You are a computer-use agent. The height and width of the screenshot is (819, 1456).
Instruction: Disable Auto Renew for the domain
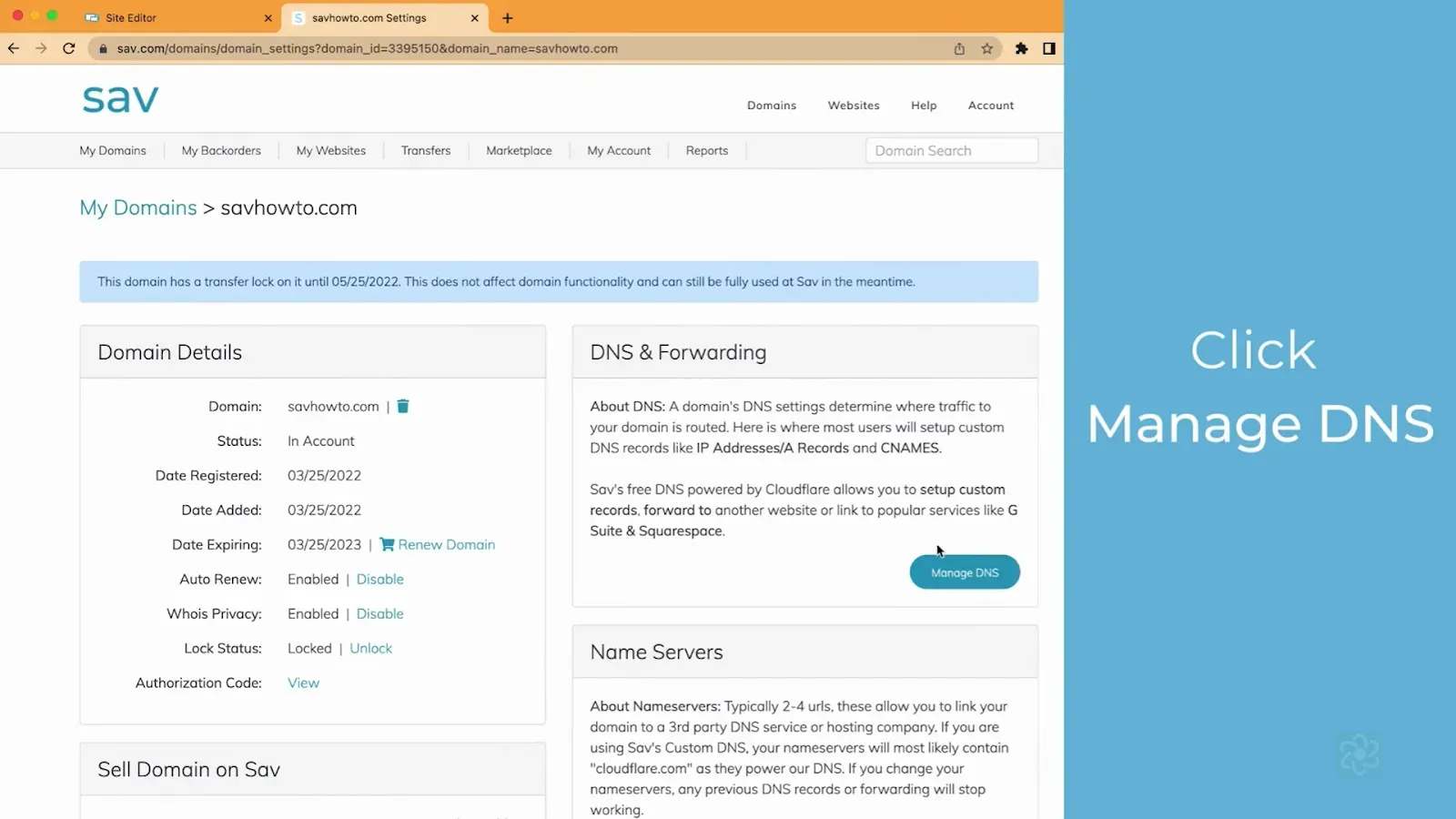[x=379, y=579]
